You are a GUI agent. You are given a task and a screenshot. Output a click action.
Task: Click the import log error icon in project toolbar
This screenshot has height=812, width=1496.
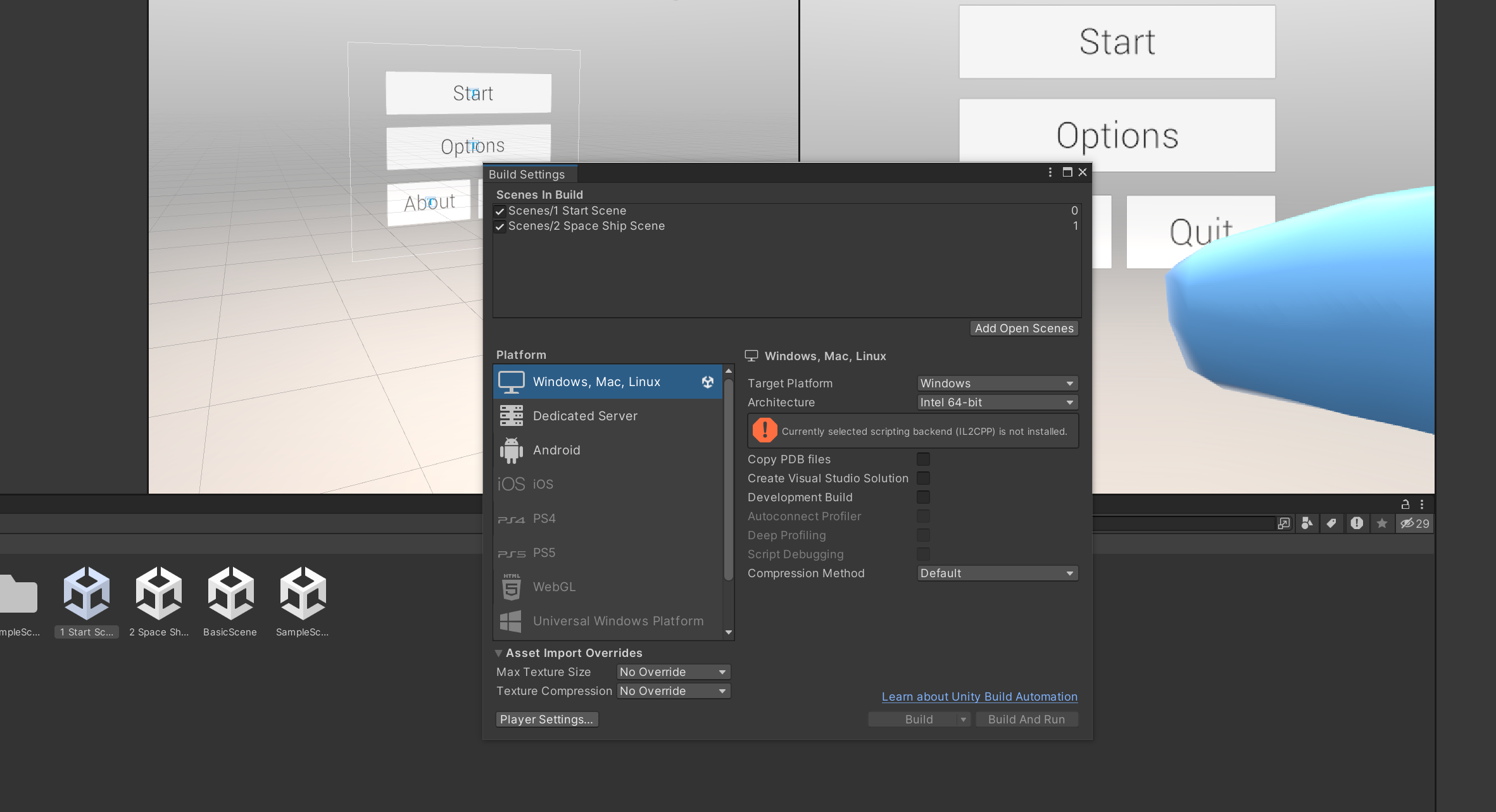(x=1357, y=523)
